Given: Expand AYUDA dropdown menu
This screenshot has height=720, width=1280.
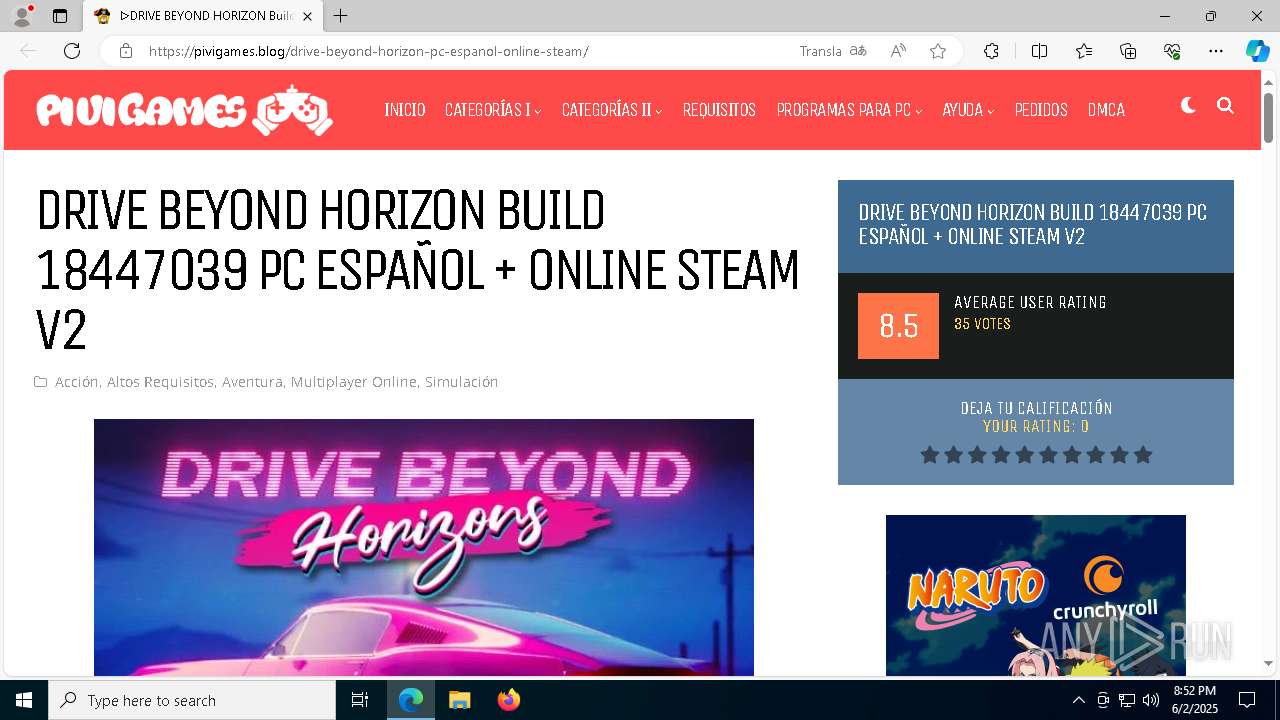Looking at the screenshot, I should [968, 110].
